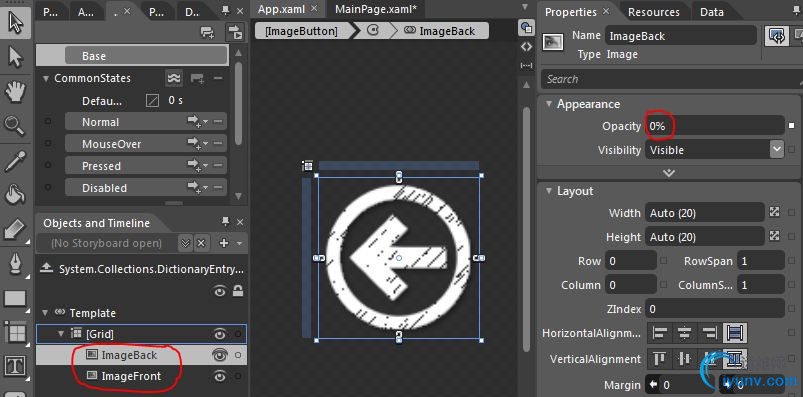This screenshot has width=803, height=397.
Task: Select the Eyedropper tool
Action: (15, 160)
